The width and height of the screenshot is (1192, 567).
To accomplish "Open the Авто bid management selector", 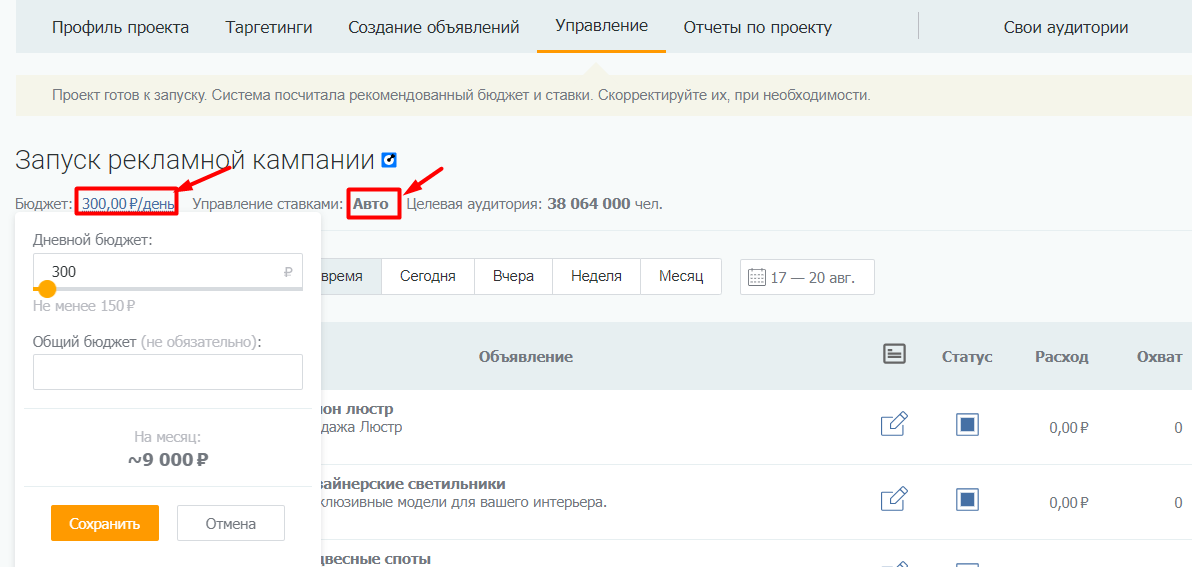I will click(x=371, y=204).
